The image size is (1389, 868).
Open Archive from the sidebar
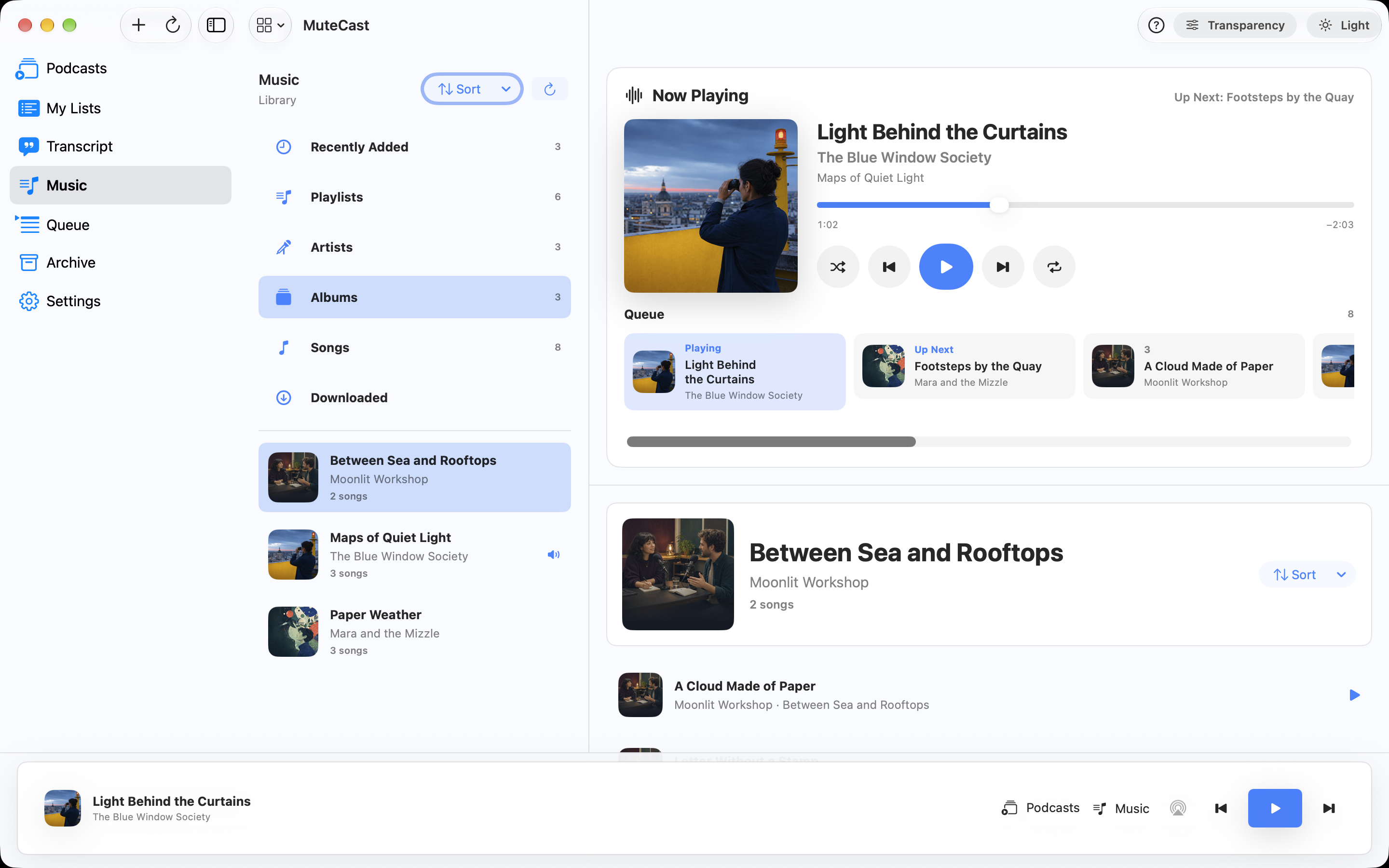pos(121,262)
